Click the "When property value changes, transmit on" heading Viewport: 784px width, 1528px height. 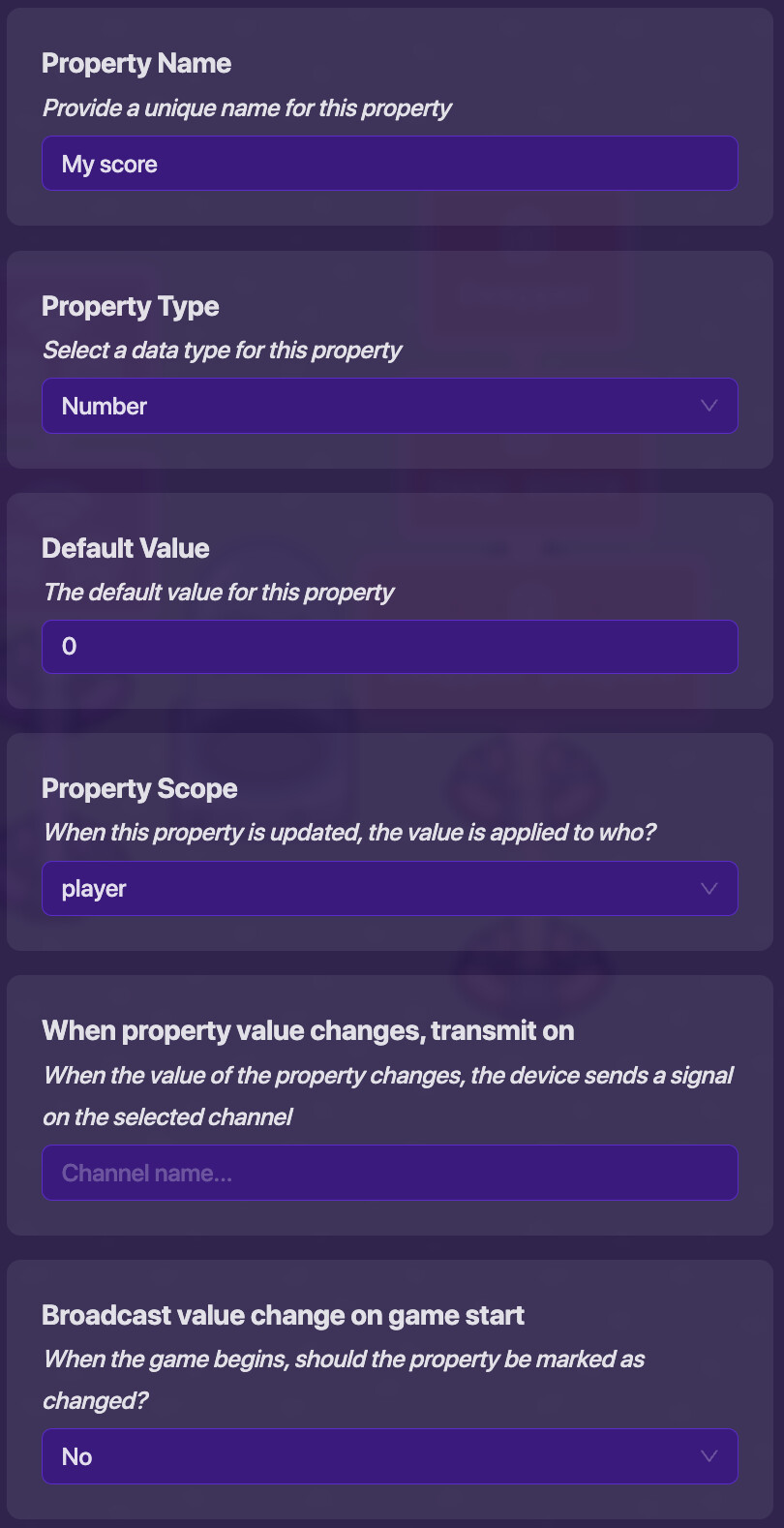coord(308,1031)
